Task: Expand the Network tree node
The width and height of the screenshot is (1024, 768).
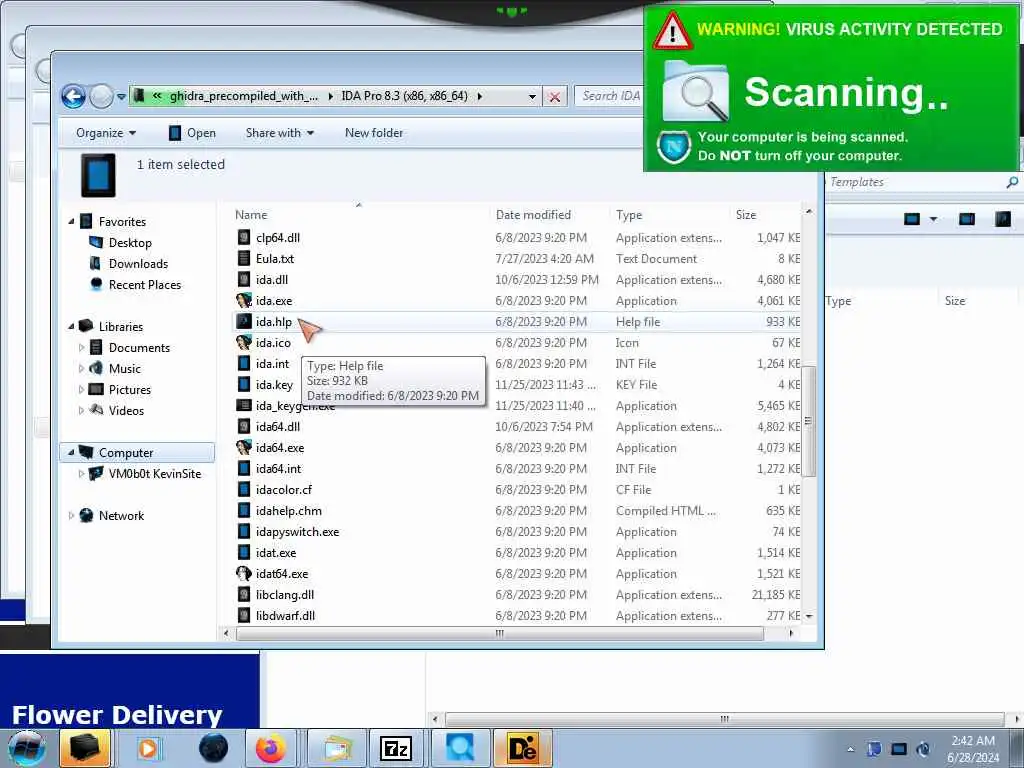Action: [71, 515]
